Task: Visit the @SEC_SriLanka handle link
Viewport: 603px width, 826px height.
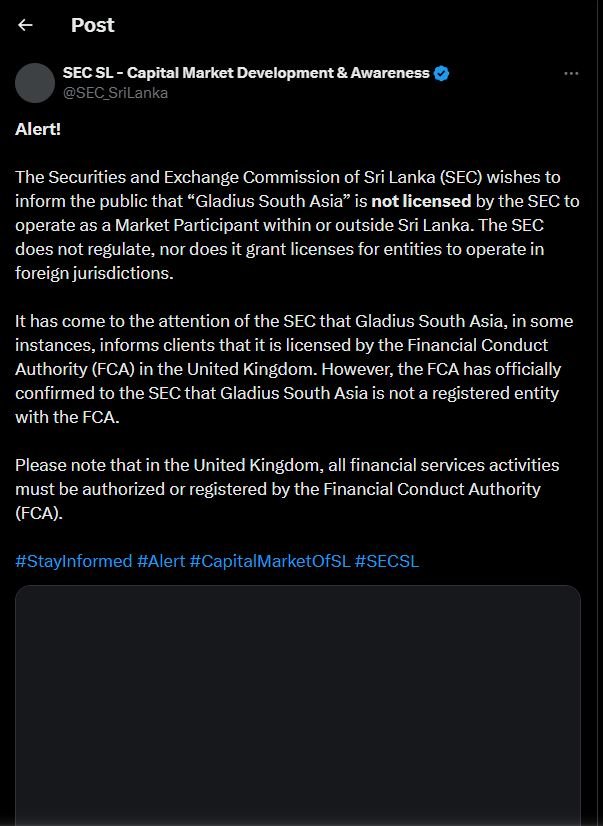Action: 115,93
